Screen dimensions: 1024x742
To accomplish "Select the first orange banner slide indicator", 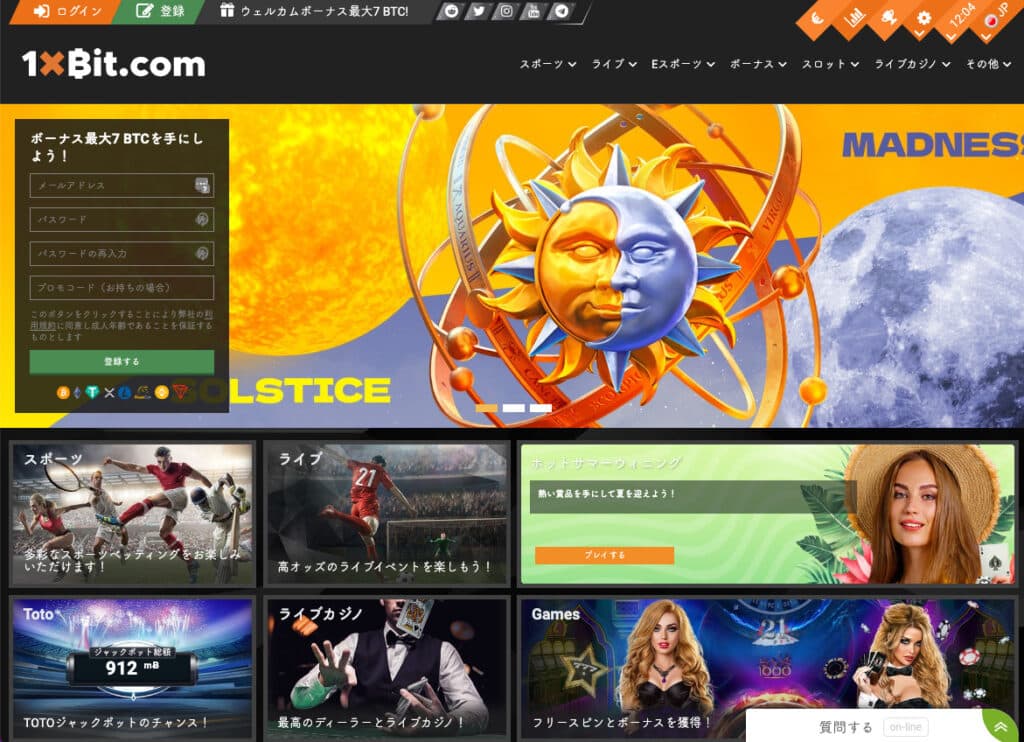I will pos(487,408).
